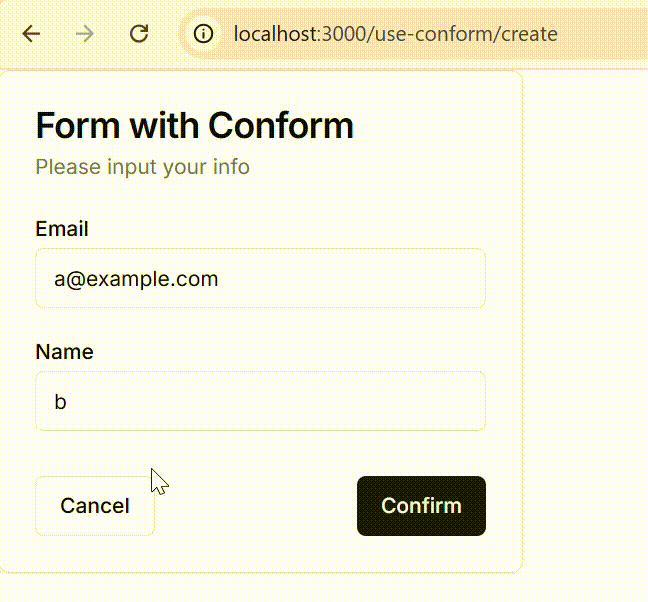Click the 'a@example.com' text in Email
648x602 pixels.
coord(136,279)
